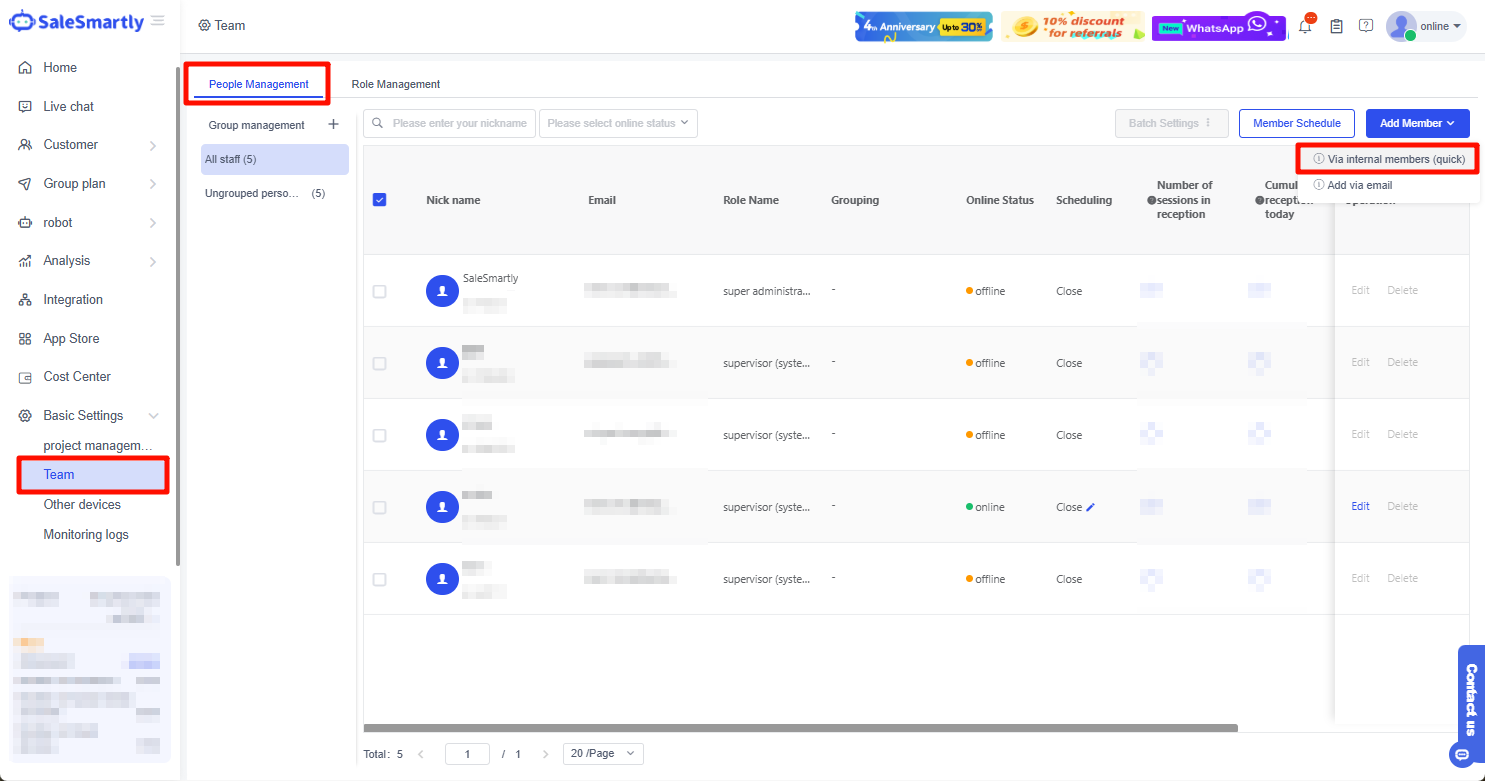Collapse sidebar with the hamburger menu icon
This screenshot has width=1485, height=781.
pos(158,21)
